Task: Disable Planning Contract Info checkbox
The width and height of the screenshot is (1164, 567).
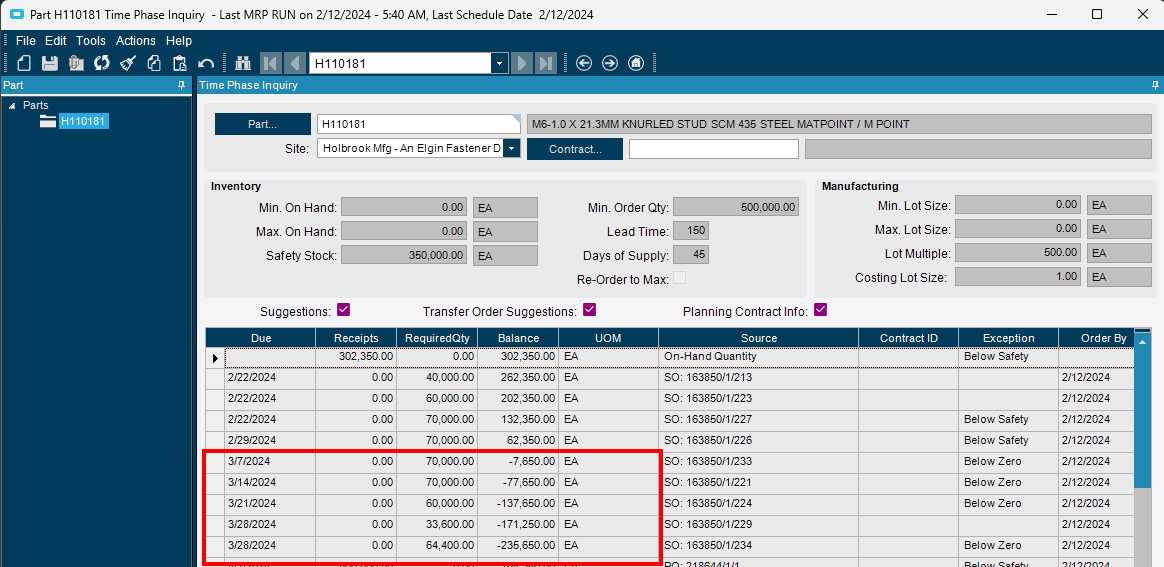Action: point(820,309)
